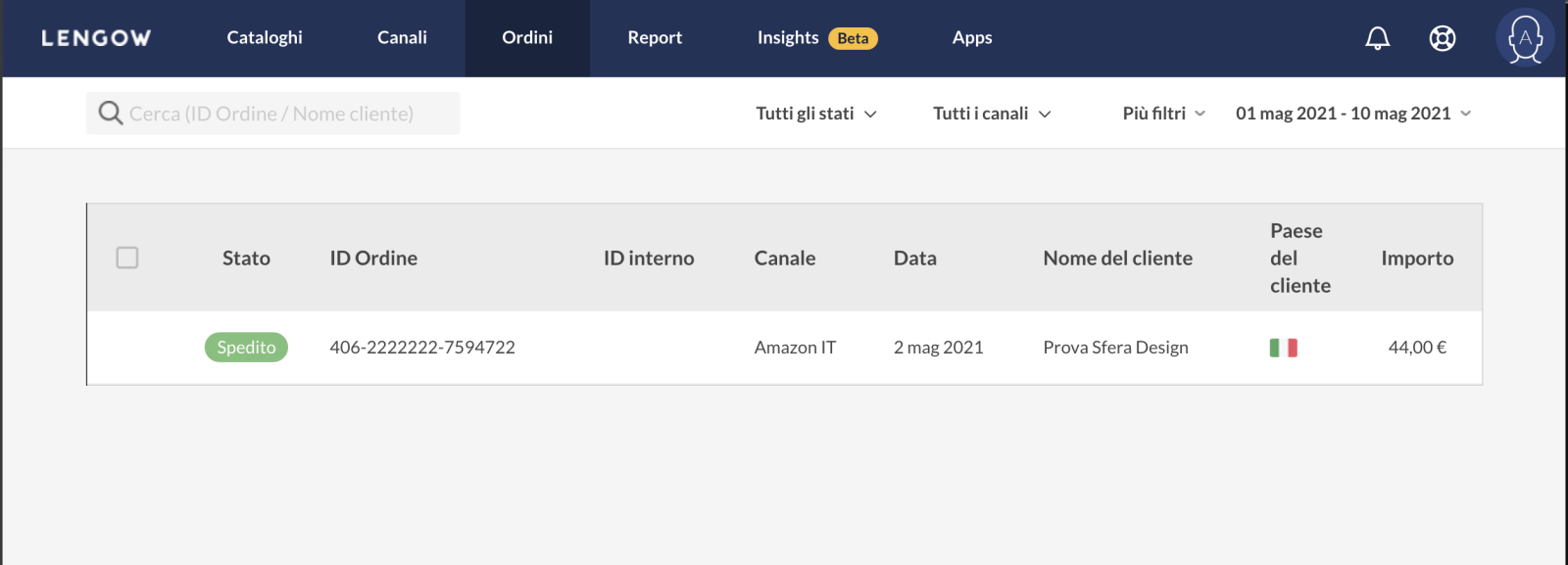Screen dimensions: 1568x565
Task: Open the user profile avatar
Action: tap(1524, 38)
